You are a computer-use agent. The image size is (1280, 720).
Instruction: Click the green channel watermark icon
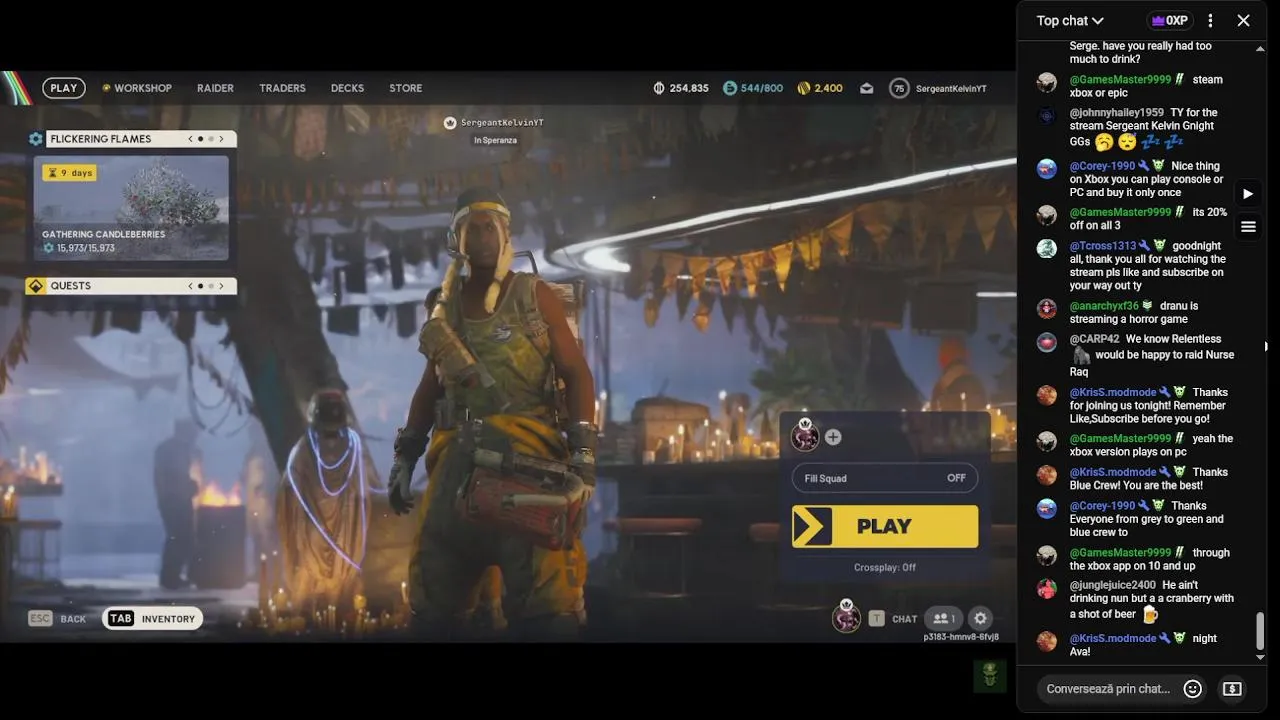tap(990, 675)
